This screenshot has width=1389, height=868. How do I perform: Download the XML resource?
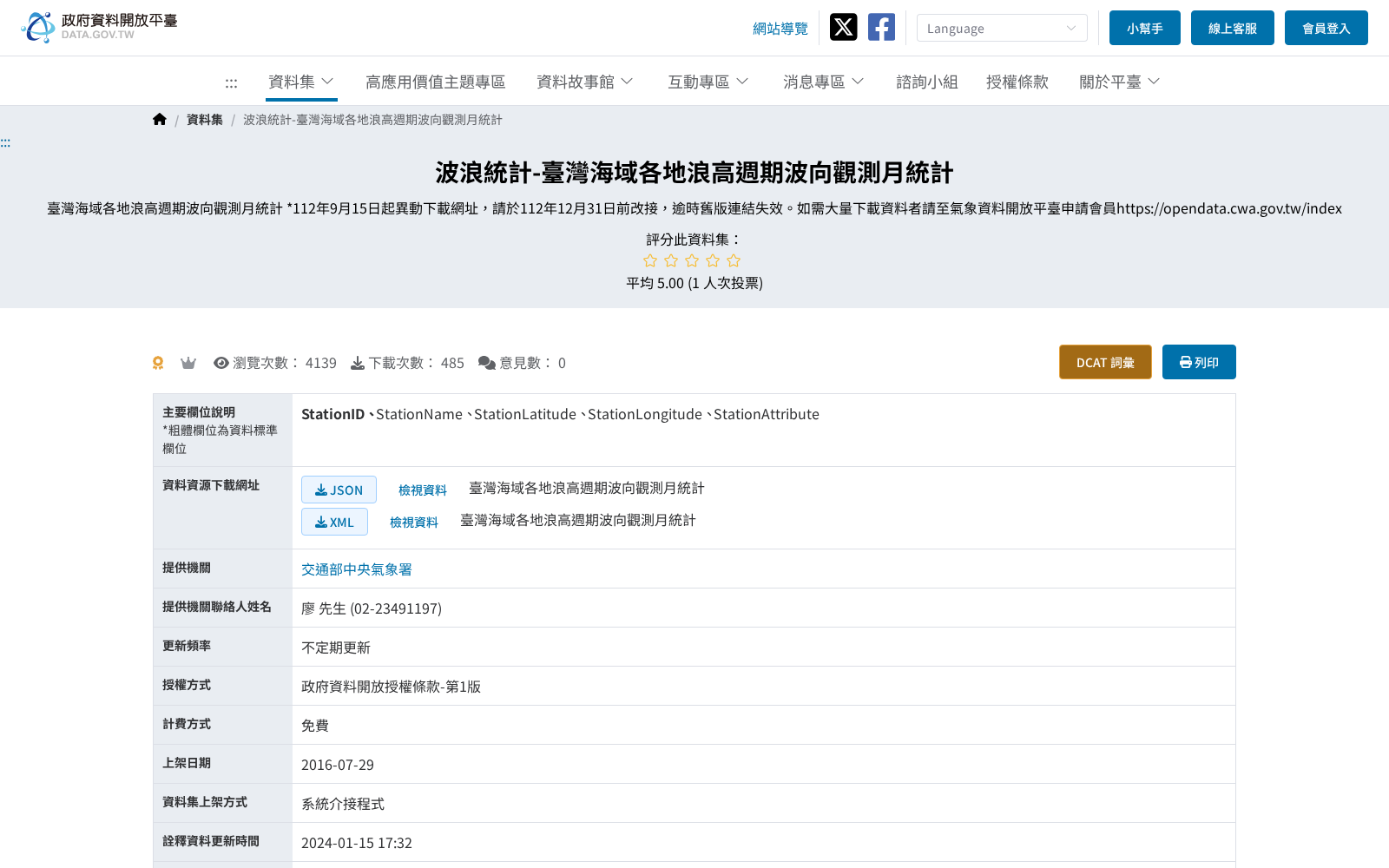[x=334, y=522]
